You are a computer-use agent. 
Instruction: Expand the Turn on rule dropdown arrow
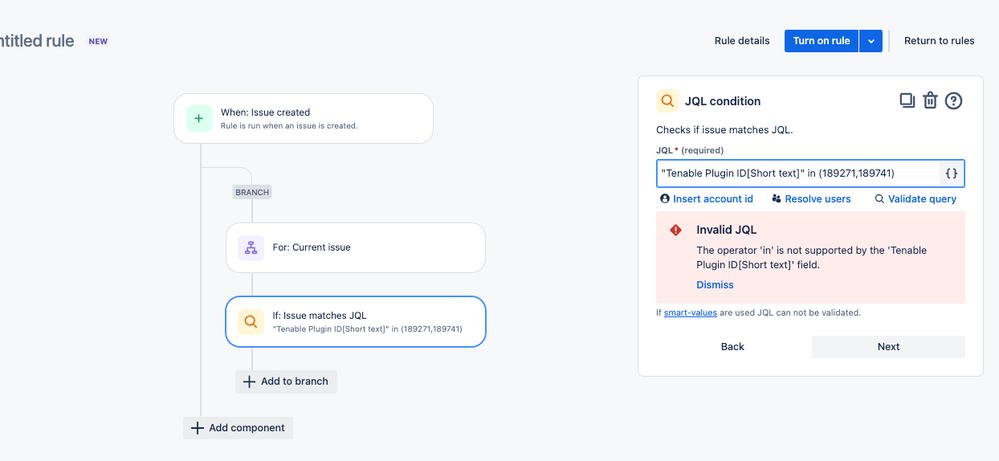coord(872,41)
